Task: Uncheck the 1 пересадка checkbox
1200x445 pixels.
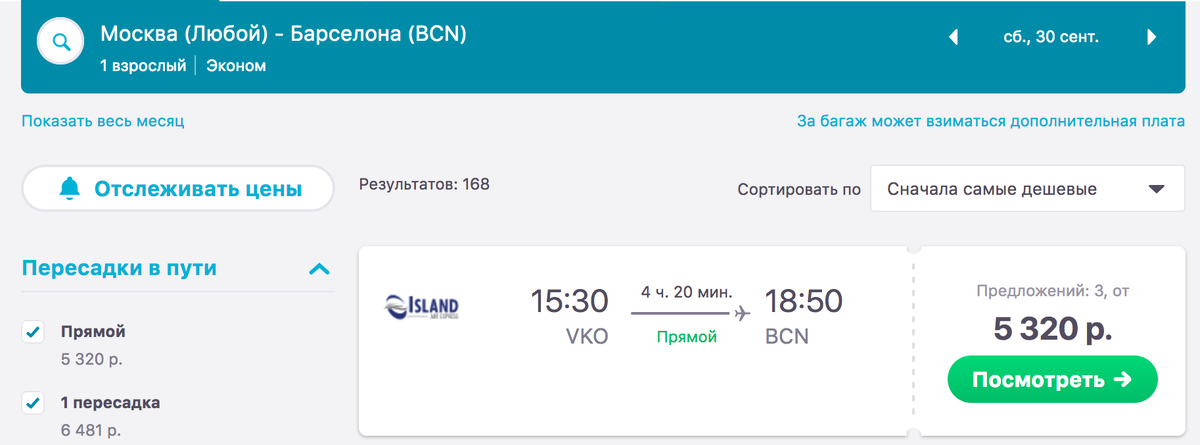Action: 33,403
